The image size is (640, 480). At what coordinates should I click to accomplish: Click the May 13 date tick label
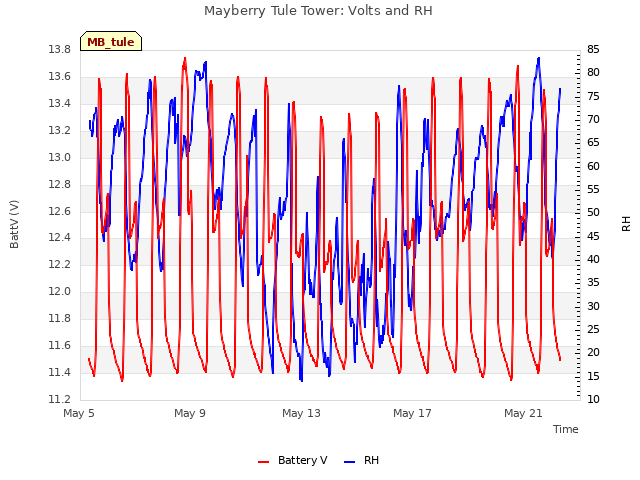[301, 413]
